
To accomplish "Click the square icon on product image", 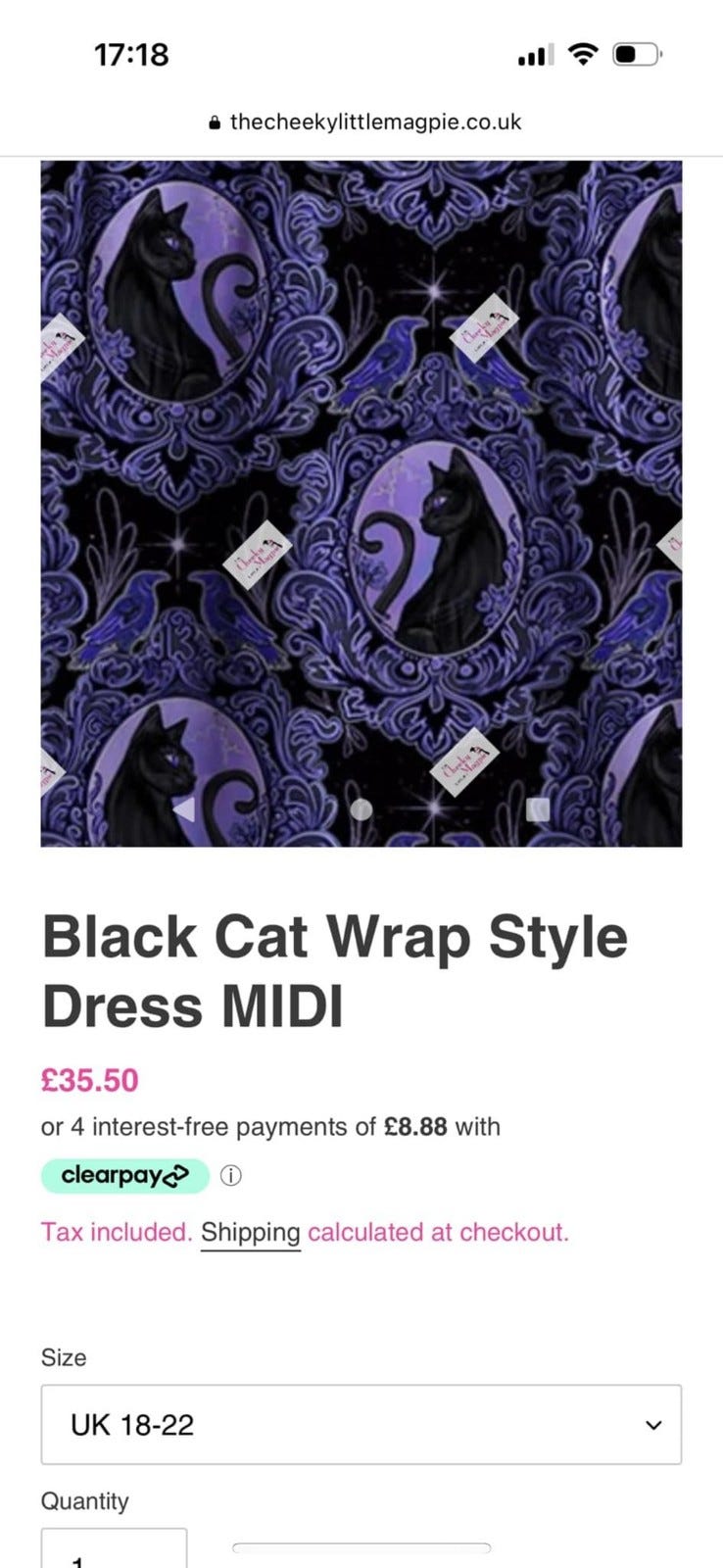I will pyautogui.click(x=538, y=808).
